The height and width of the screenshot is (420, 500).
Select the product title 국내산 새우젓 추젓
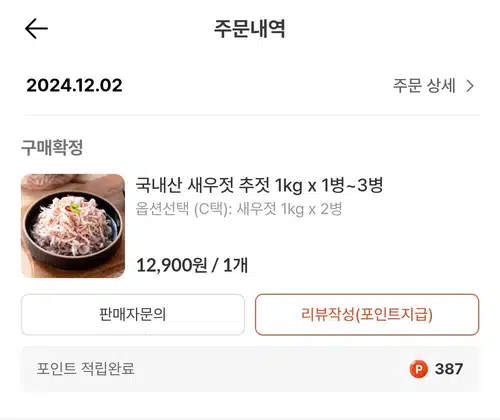(202, 185)
